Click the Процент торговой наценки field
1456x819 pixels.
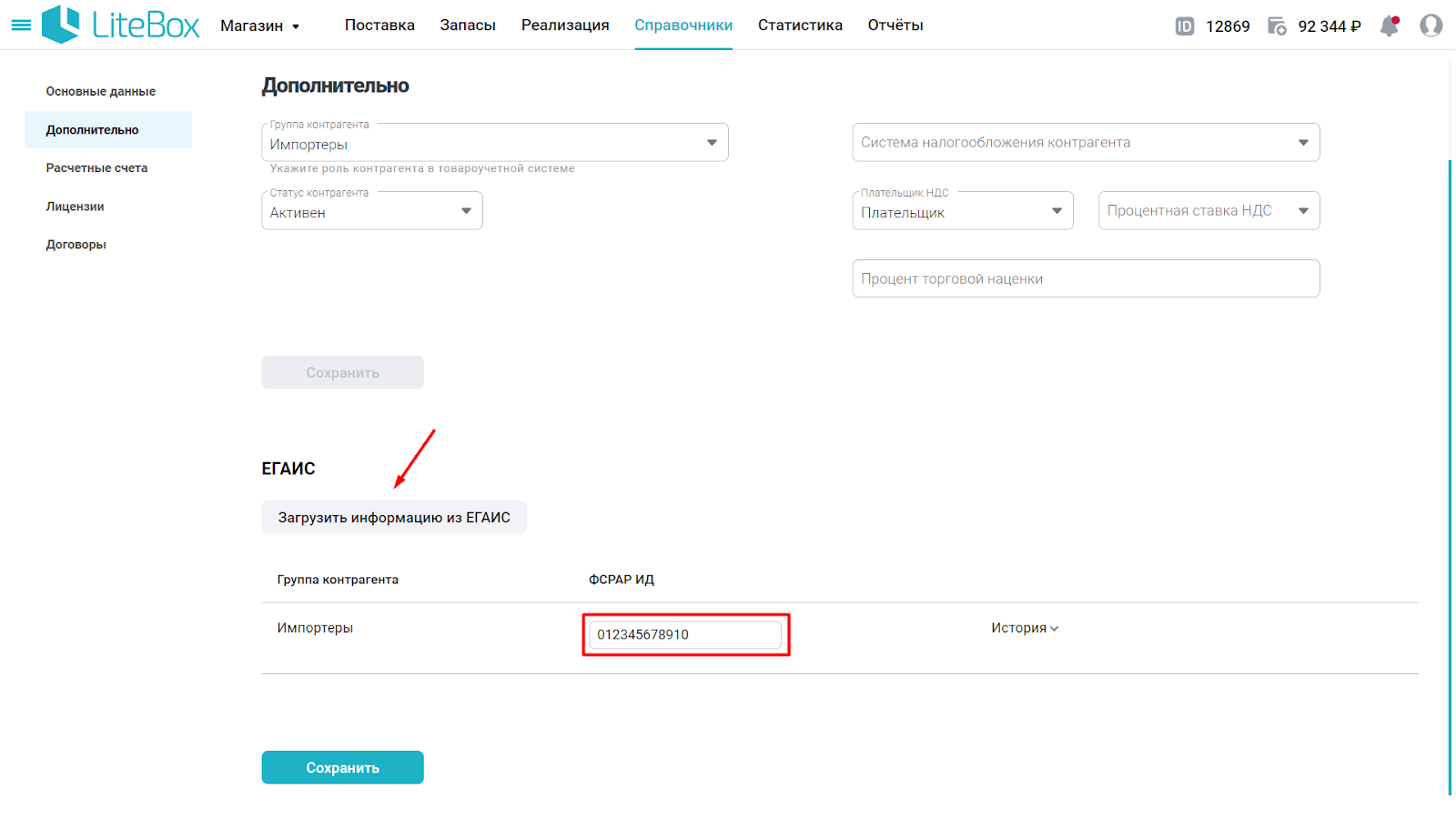tap(1086, 278)
